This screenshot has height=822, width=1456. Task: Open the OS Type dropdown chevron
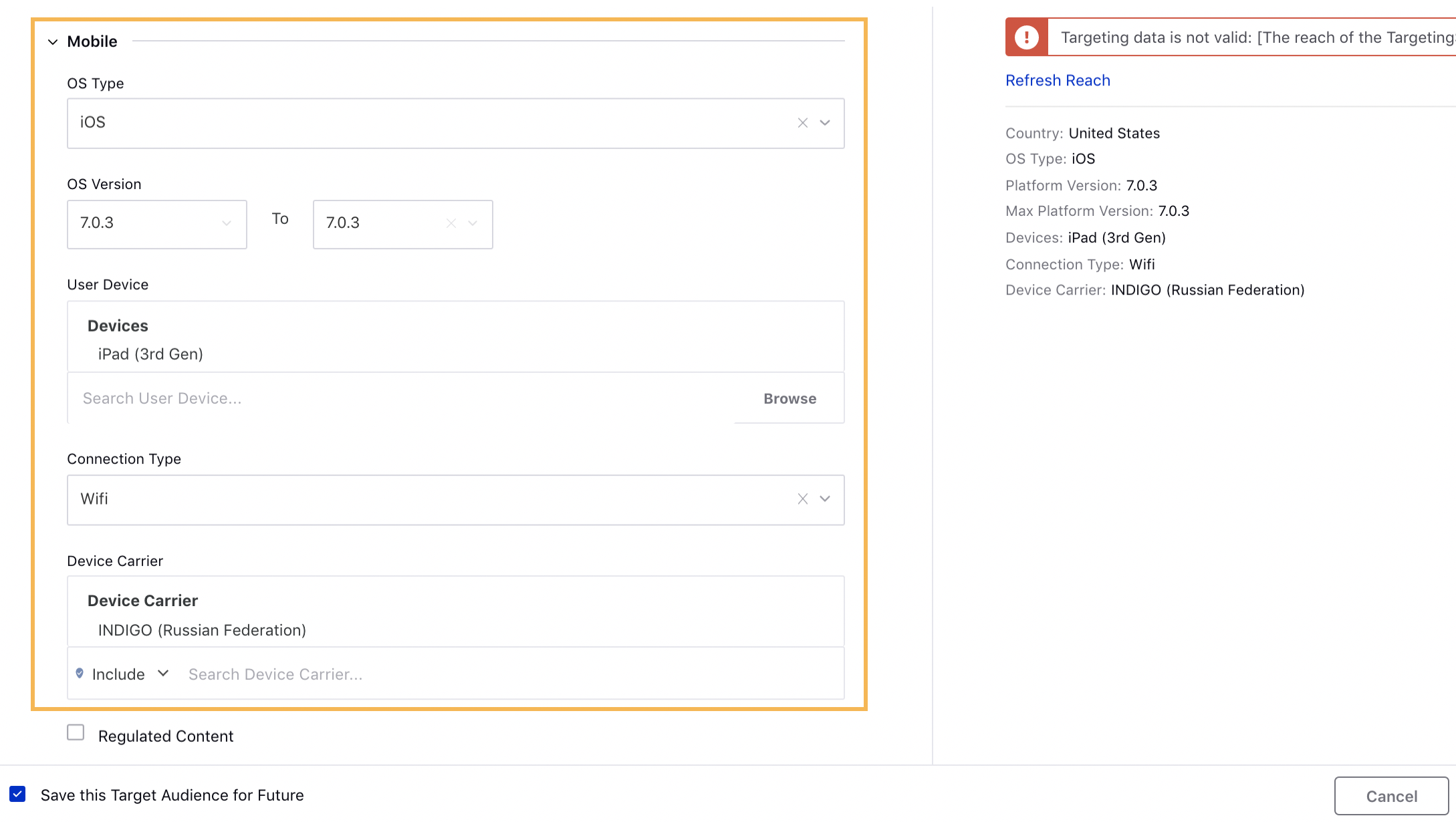[825, 123]
